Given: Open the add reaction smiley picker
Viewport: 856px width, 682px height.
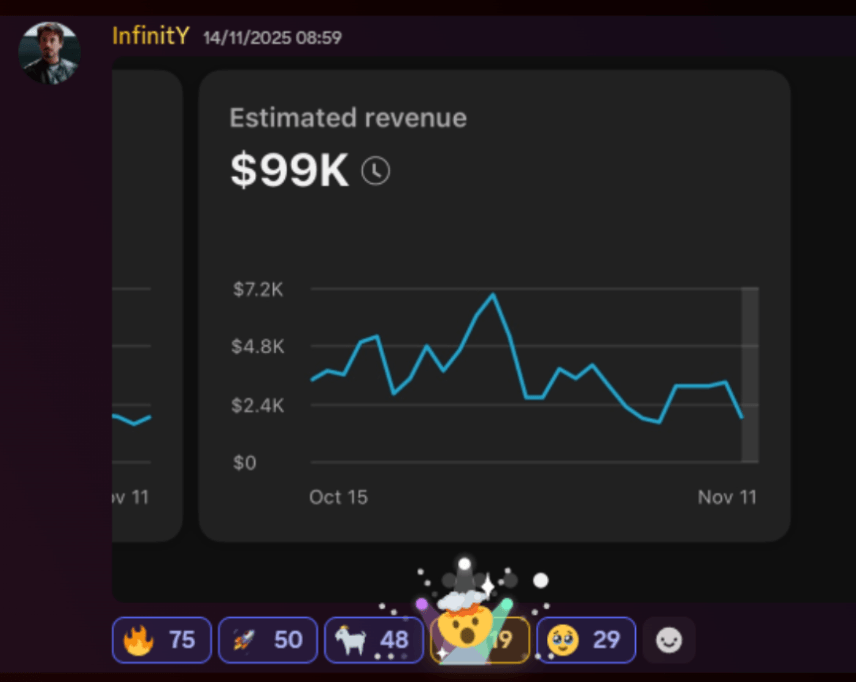Looking at the screenshot, I should tap(669, 640).
